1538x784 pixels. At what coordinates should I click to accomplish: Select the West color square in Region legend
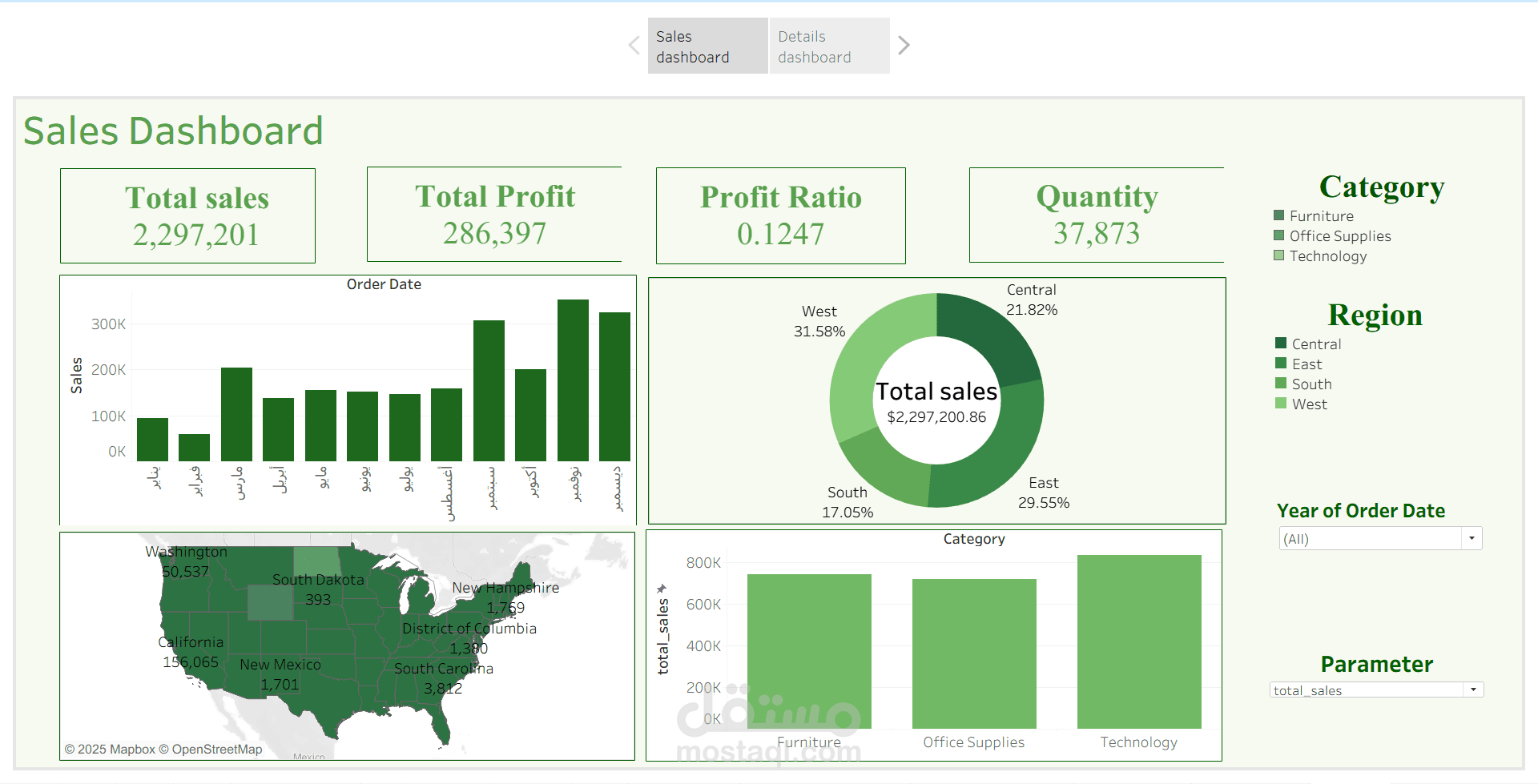1281,403
